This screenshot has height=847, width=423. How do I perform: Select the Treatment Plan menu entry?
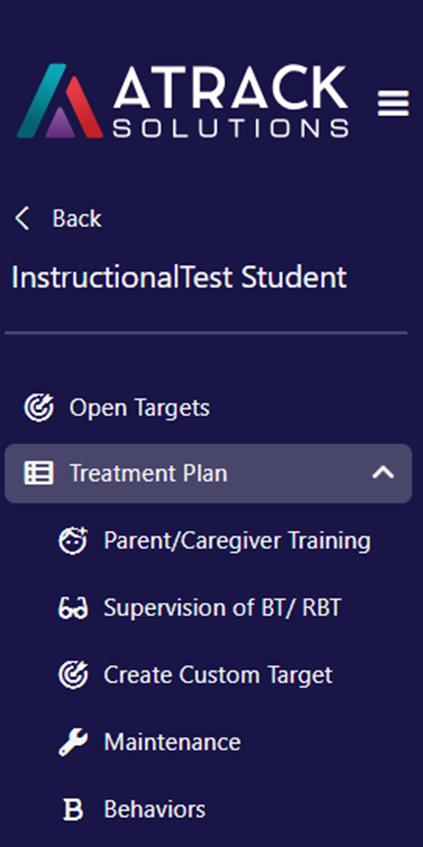point(208,473)
